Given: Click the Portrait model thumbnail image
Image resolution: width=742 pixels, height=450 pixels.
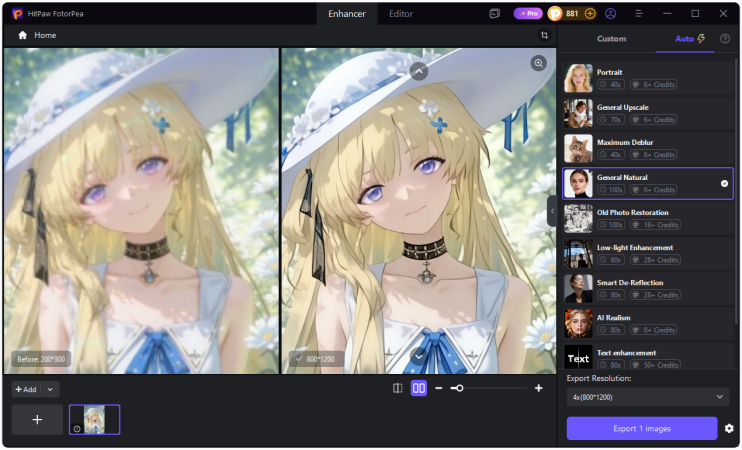Looking at the screenshot, I should point(578,79).
